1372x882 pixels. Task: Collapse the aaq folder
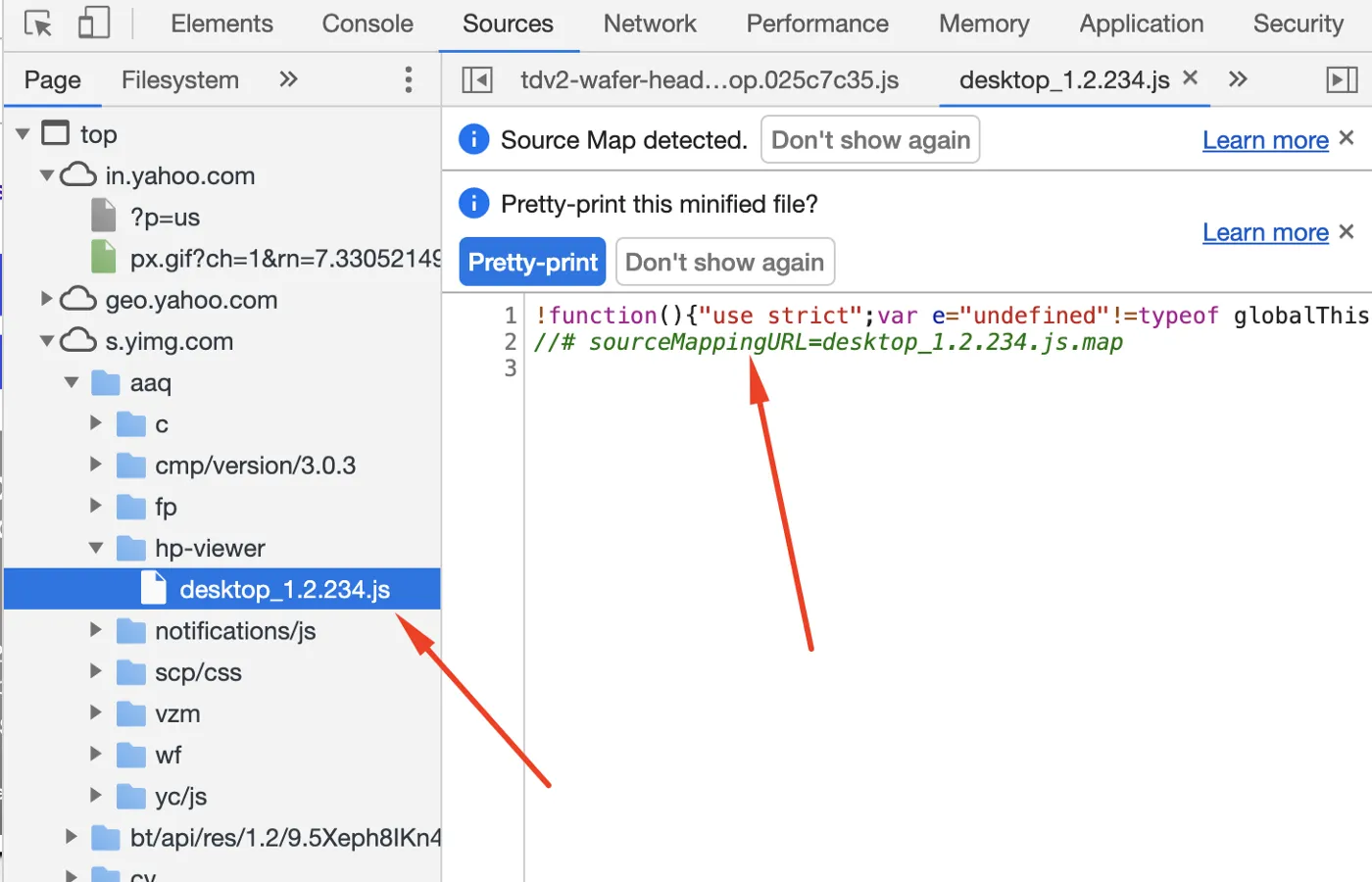(72, 382)
